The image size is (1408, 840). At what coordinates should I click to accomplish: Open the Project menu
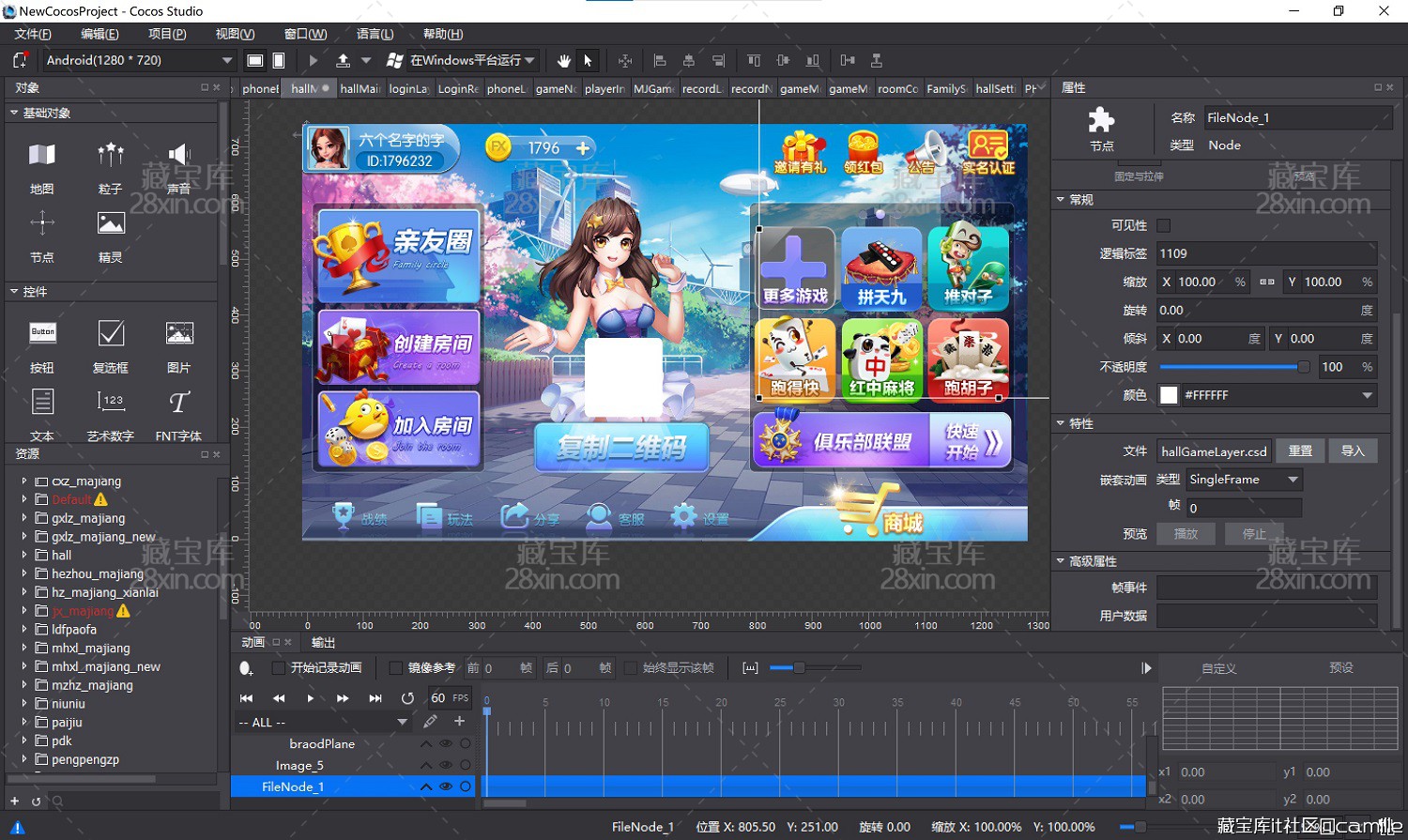[x=167, y=34]
